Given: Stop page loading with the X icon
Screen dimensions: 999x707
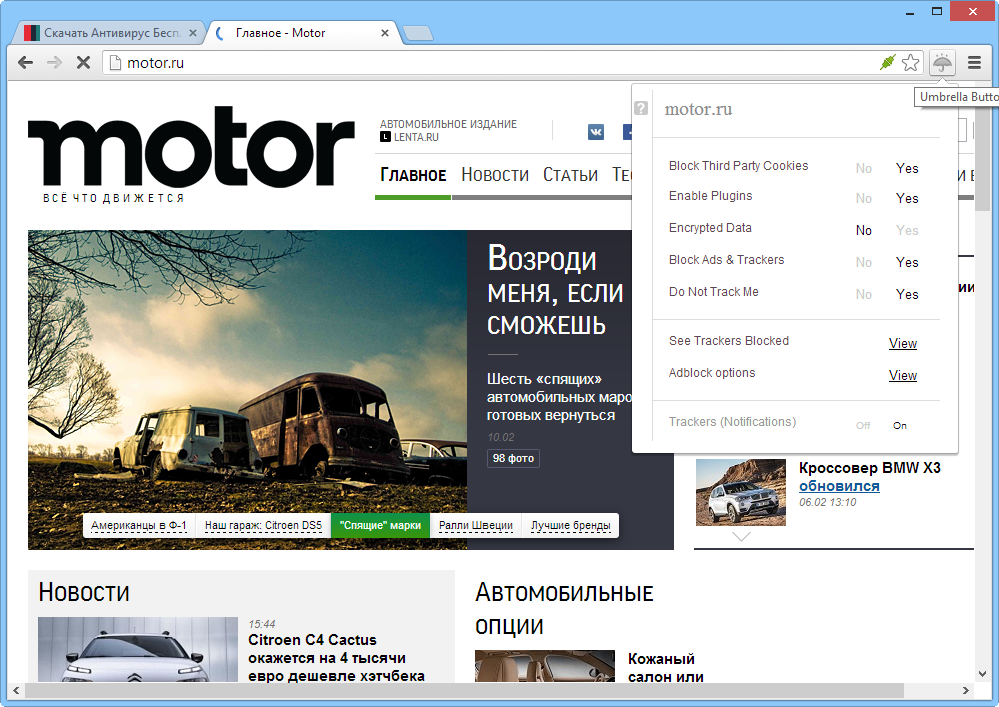Looking at the screenshot, I should pyautogui.click(x=83, y=62).
